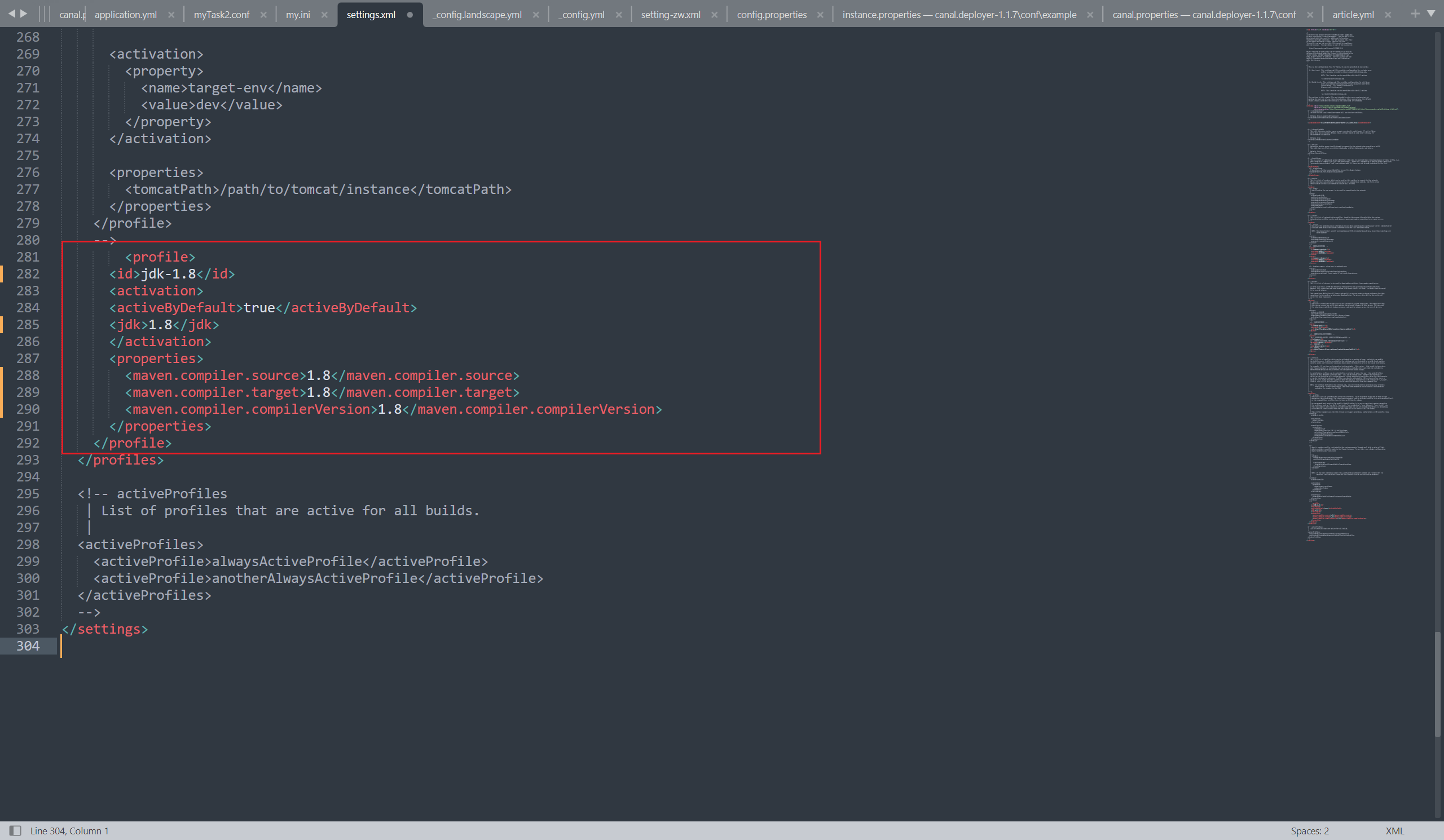Screen dimensions: 1444x840
Task: Click the maven.compiler.target line
Action: point(322,392)
